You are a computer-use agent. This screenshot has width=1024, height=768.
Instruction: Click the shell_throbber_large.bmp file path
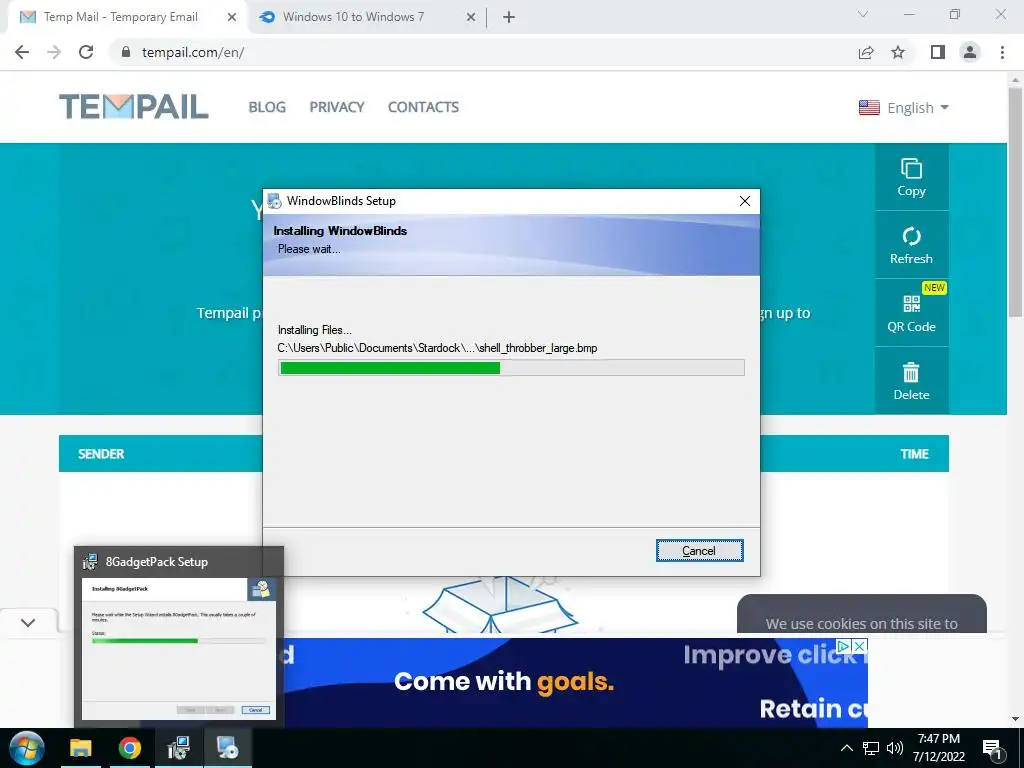point(438,348)
